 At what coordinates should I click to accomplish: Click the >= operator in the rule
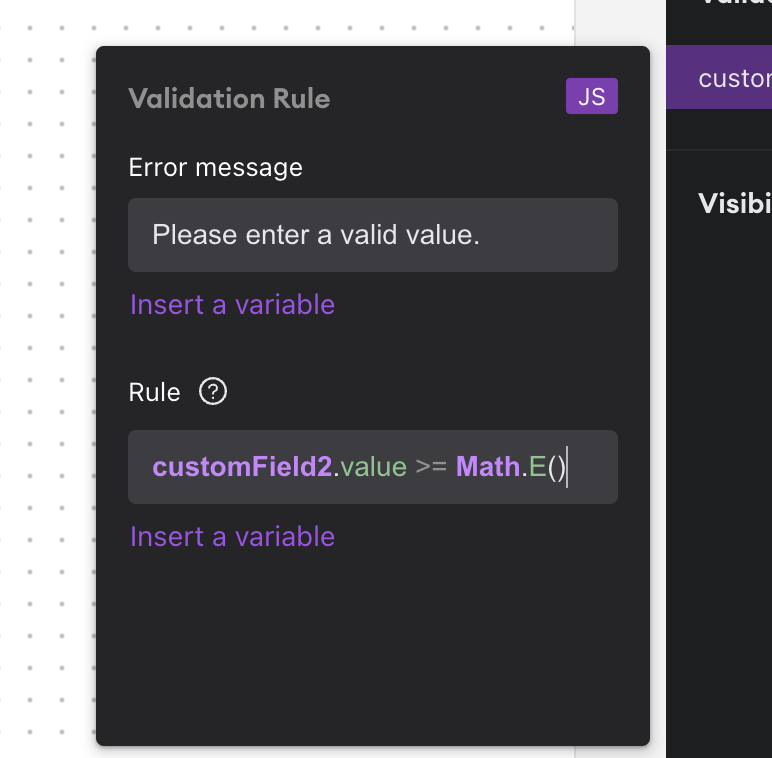pyautogui.click(x=431, y=466)
